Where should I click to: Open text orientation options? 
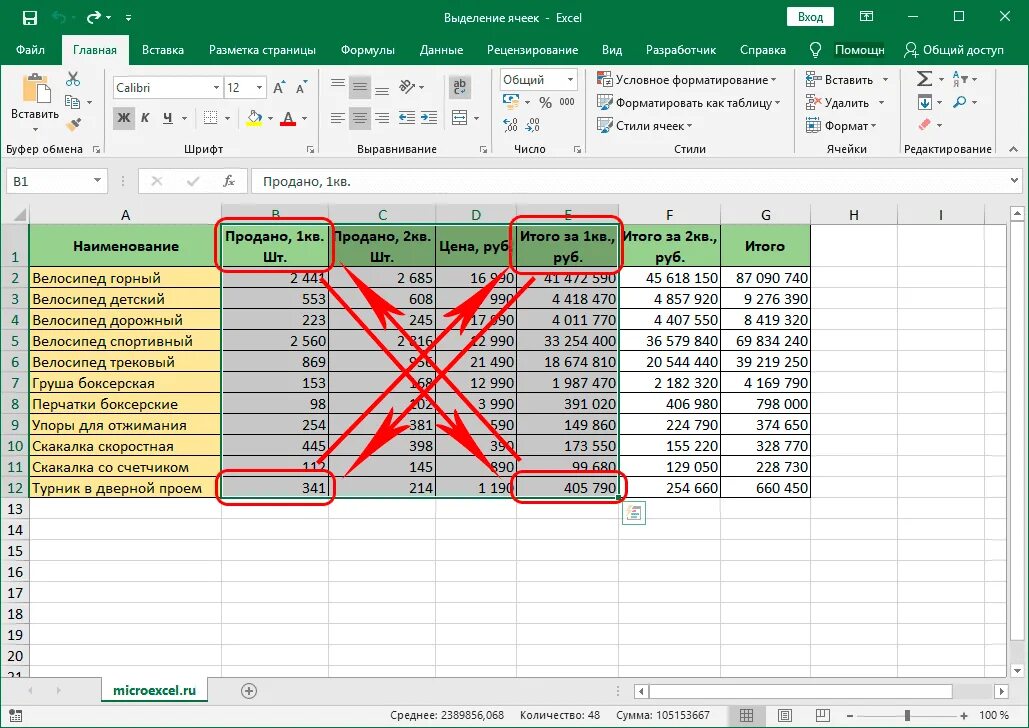point(408,86)
